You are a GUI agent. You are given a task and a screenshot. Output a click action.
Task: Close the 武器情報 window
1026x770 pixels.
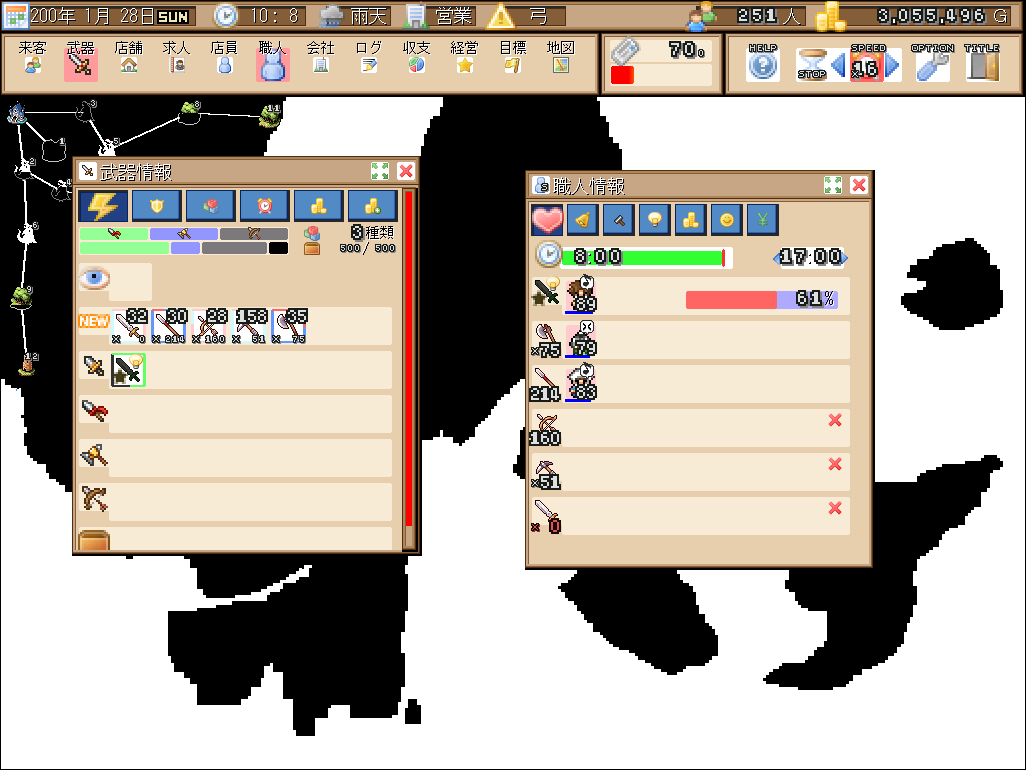pos(406,171)
